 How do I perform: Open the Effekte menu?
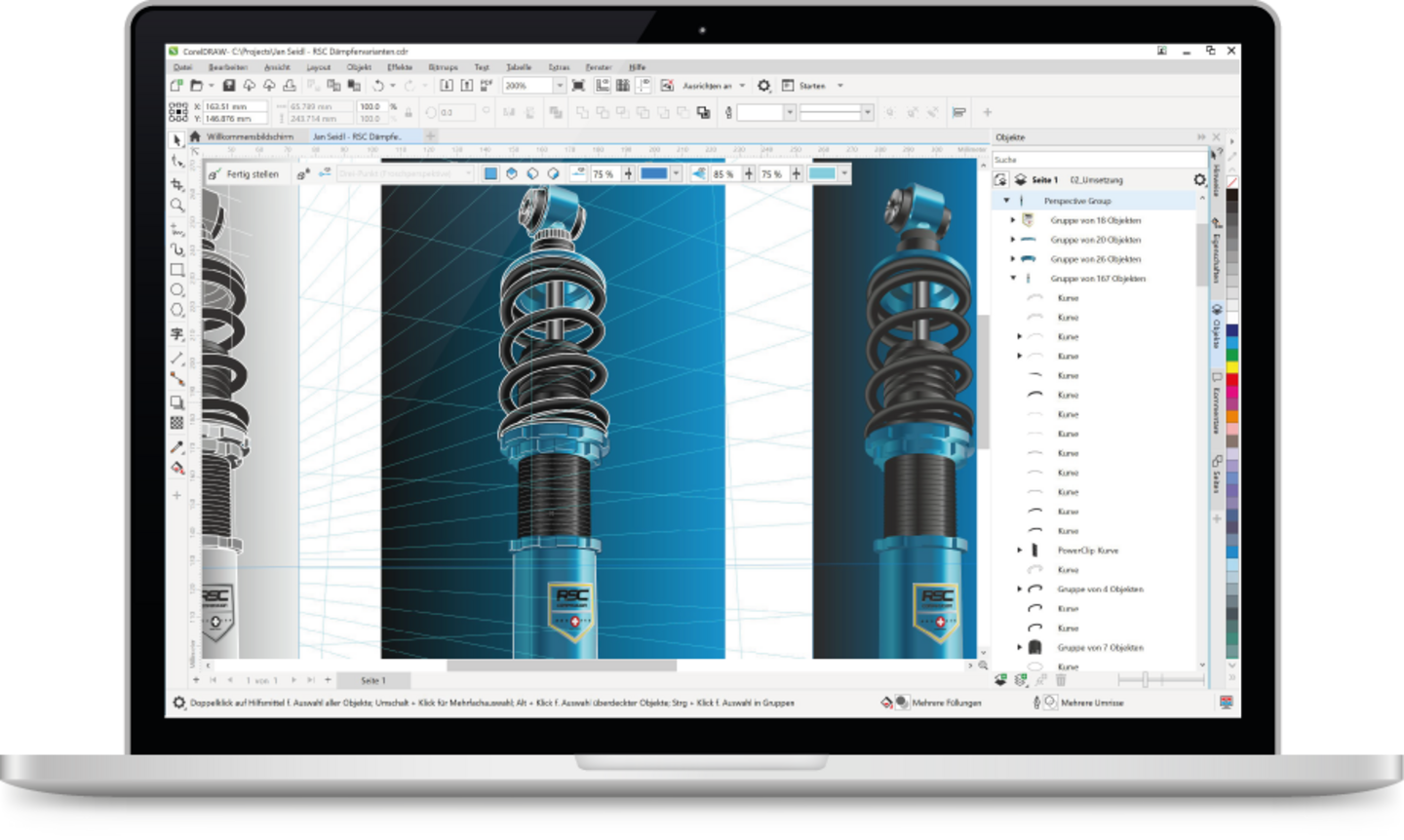[400, 67]
